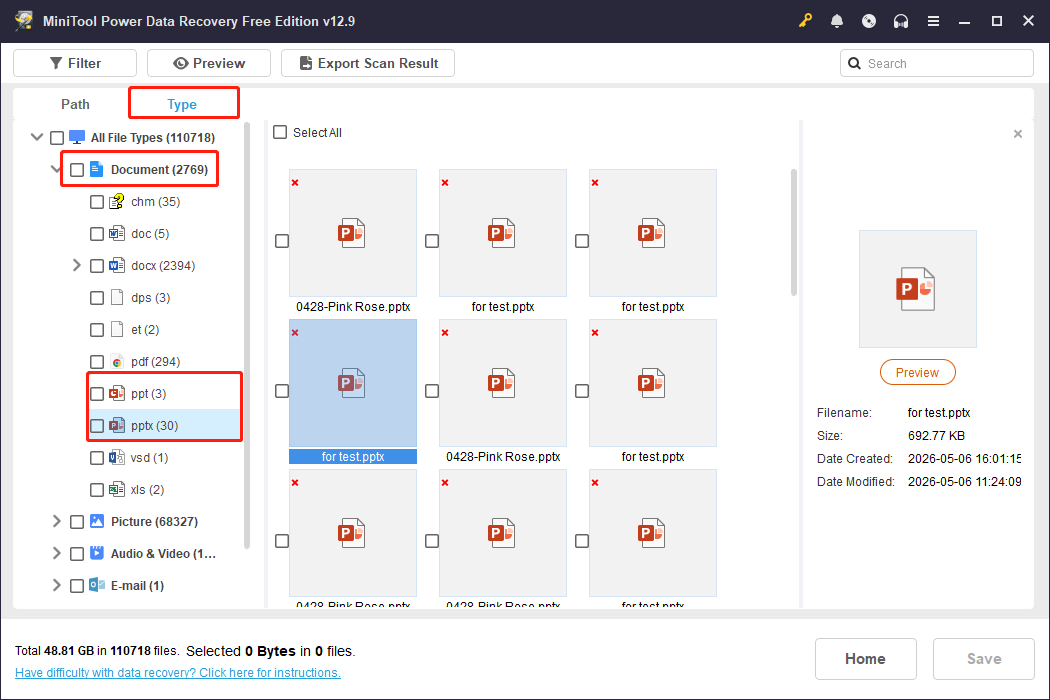Check the pptx (30) checkbox
Image resolution: width=1050 pixels, height=700 pixels.
(x=97, y=426)
